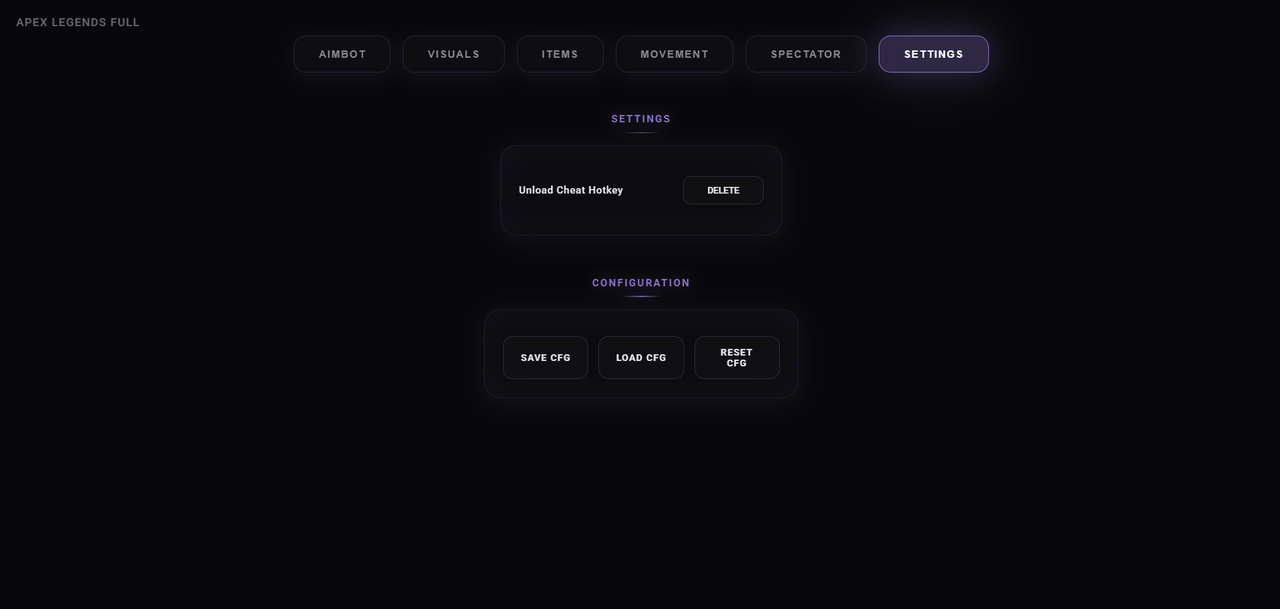This screenshot has width=1280, height=609.
Task: Click the purple divider under Configuration heading
Action: click(641, 296)
